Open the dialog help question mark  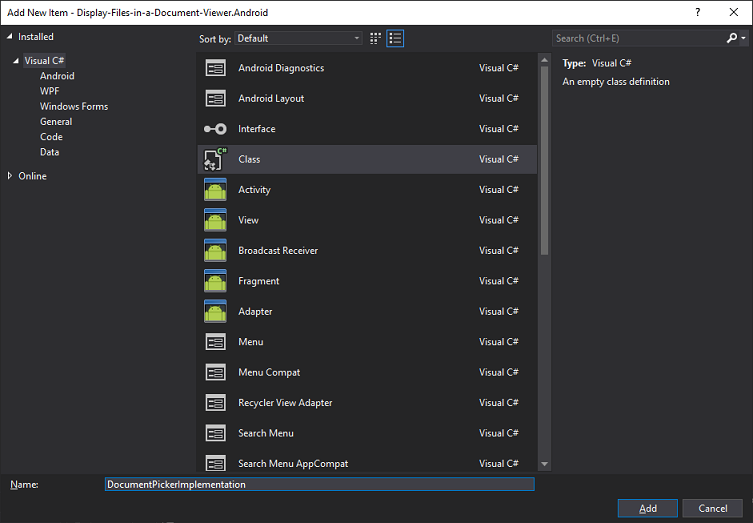click(698, 12)
